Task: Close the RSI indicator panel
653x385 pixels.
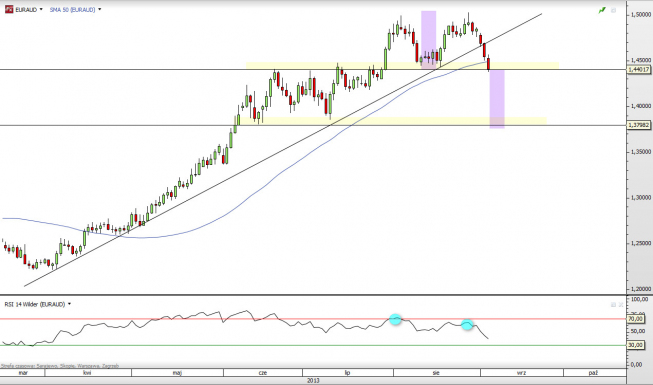Action: (621, 305)
